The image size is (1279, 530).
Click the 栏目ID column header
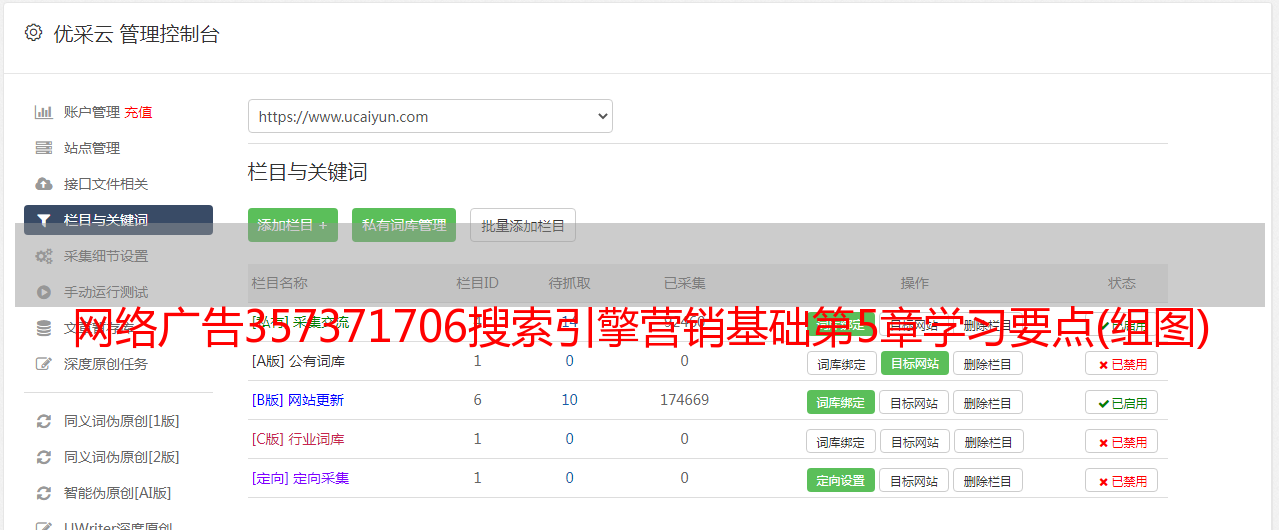[477, 283]
